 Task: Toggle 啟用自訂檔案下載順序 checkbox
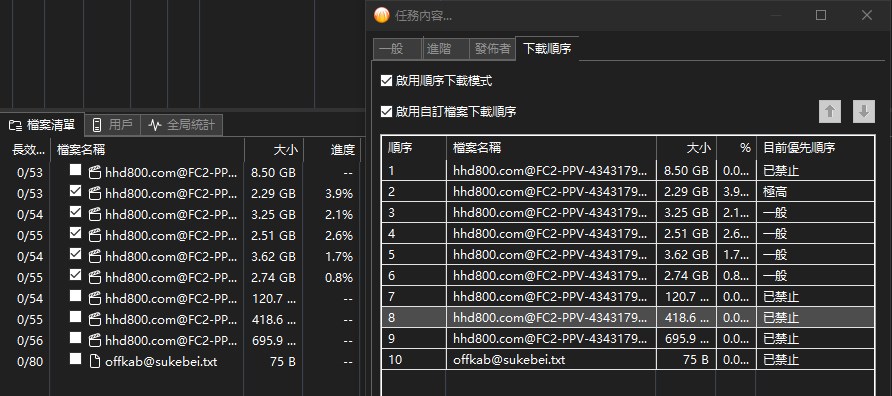click(387, 112)
